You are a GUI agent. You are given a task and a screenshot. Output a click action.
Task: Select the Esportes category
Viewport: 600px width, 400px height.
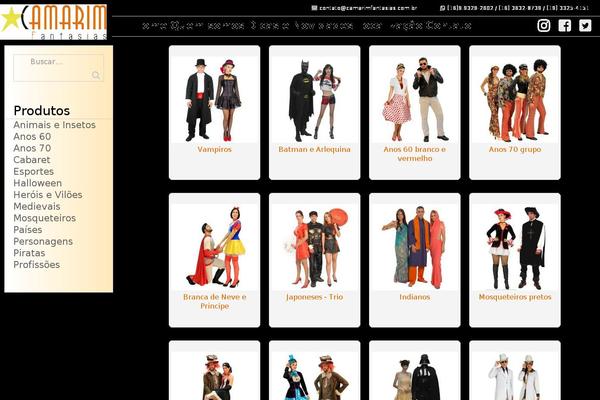(34, 171)
